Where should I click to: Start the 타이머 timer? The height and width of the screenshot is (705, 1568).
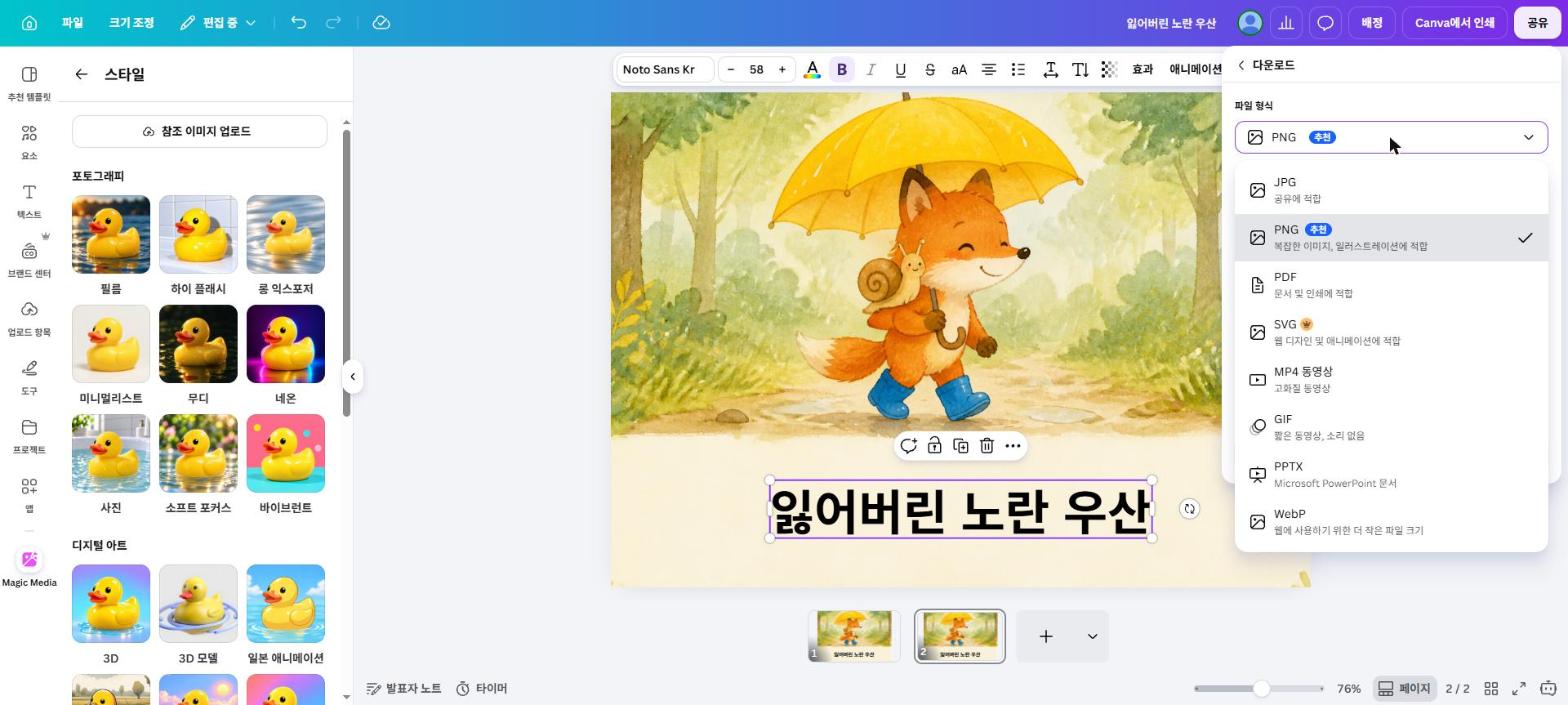[482, 688]
